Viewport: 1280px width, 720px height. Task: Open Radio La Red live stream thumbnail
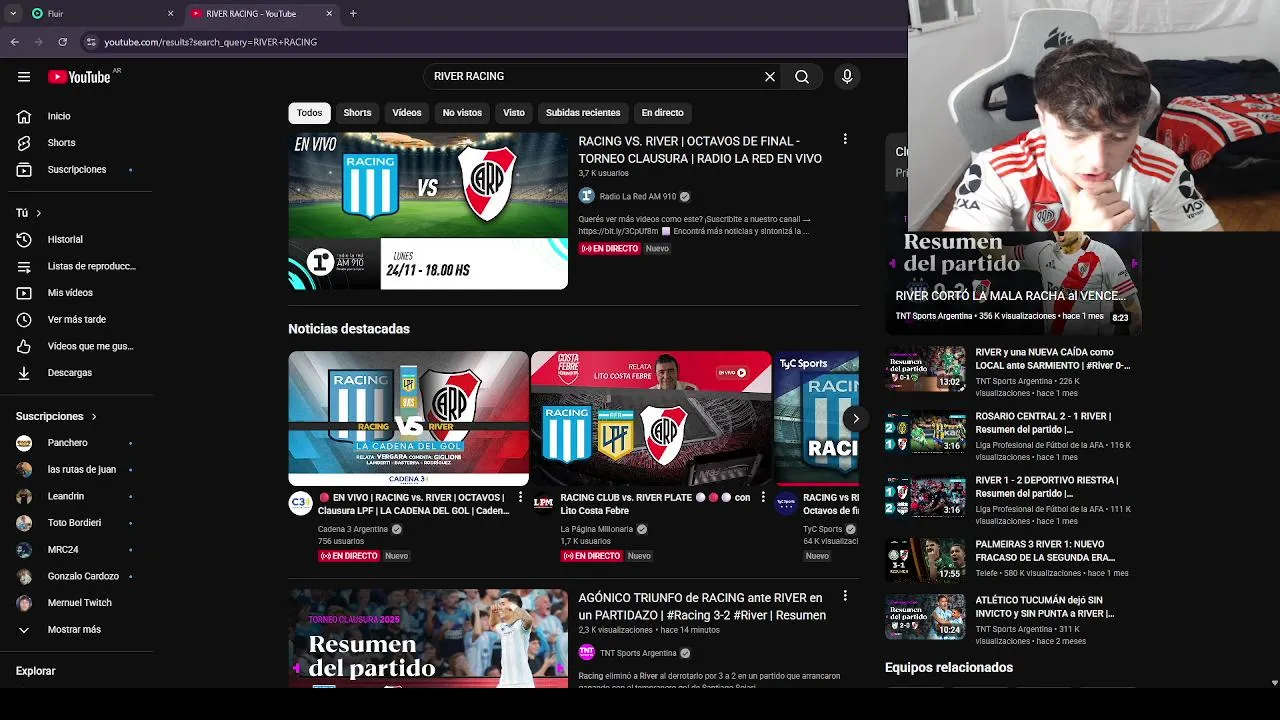point(428,211)
